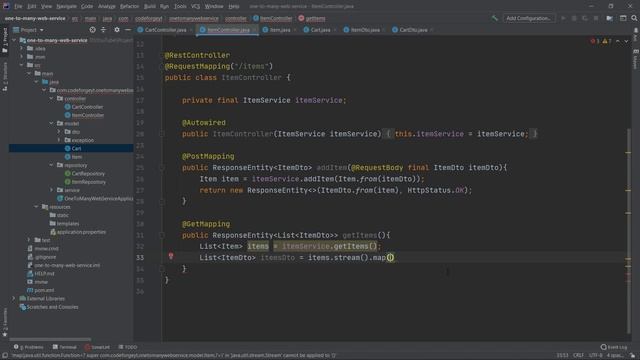Select CartRepository in project tree

click(x=85, y=173)
